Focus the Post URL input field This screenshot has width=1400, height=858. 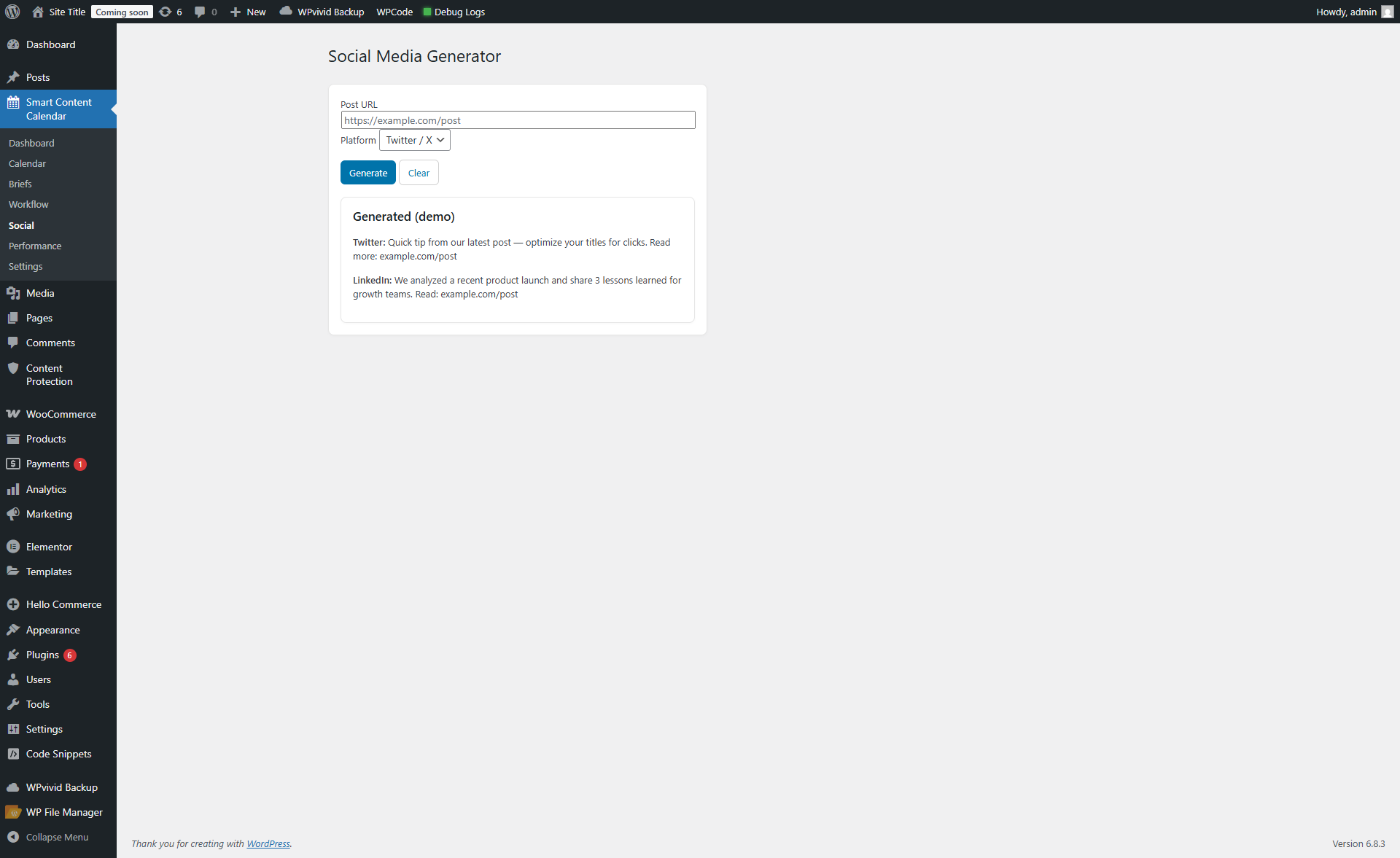pos(518,120)
